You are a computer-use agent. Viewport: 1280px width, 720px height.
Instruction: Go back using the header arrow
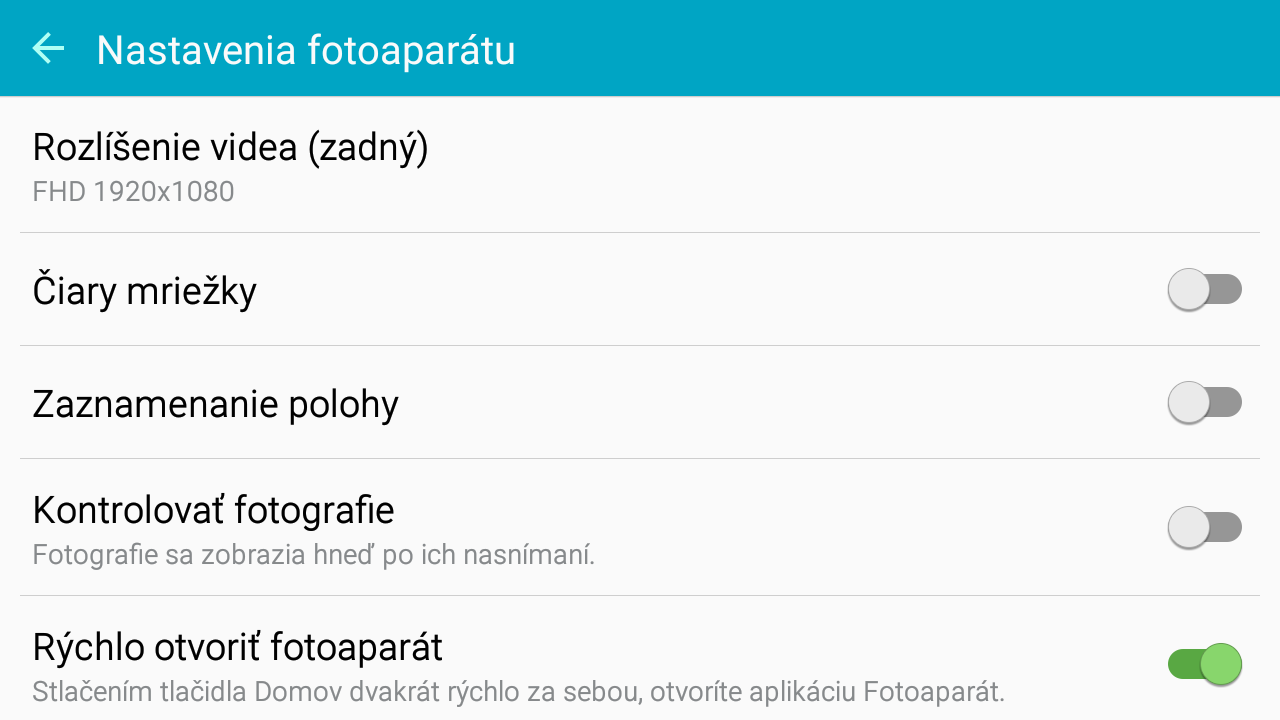click(x=48, y=48)
